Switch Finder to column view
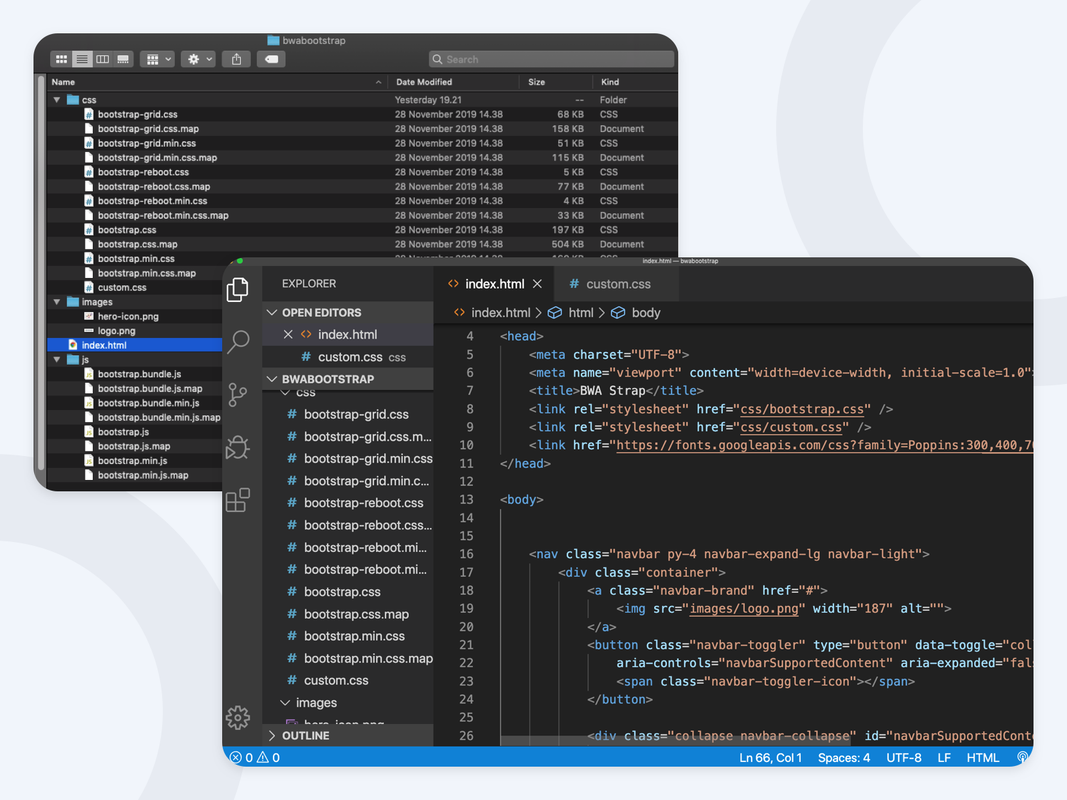 (x=102, y=59)
